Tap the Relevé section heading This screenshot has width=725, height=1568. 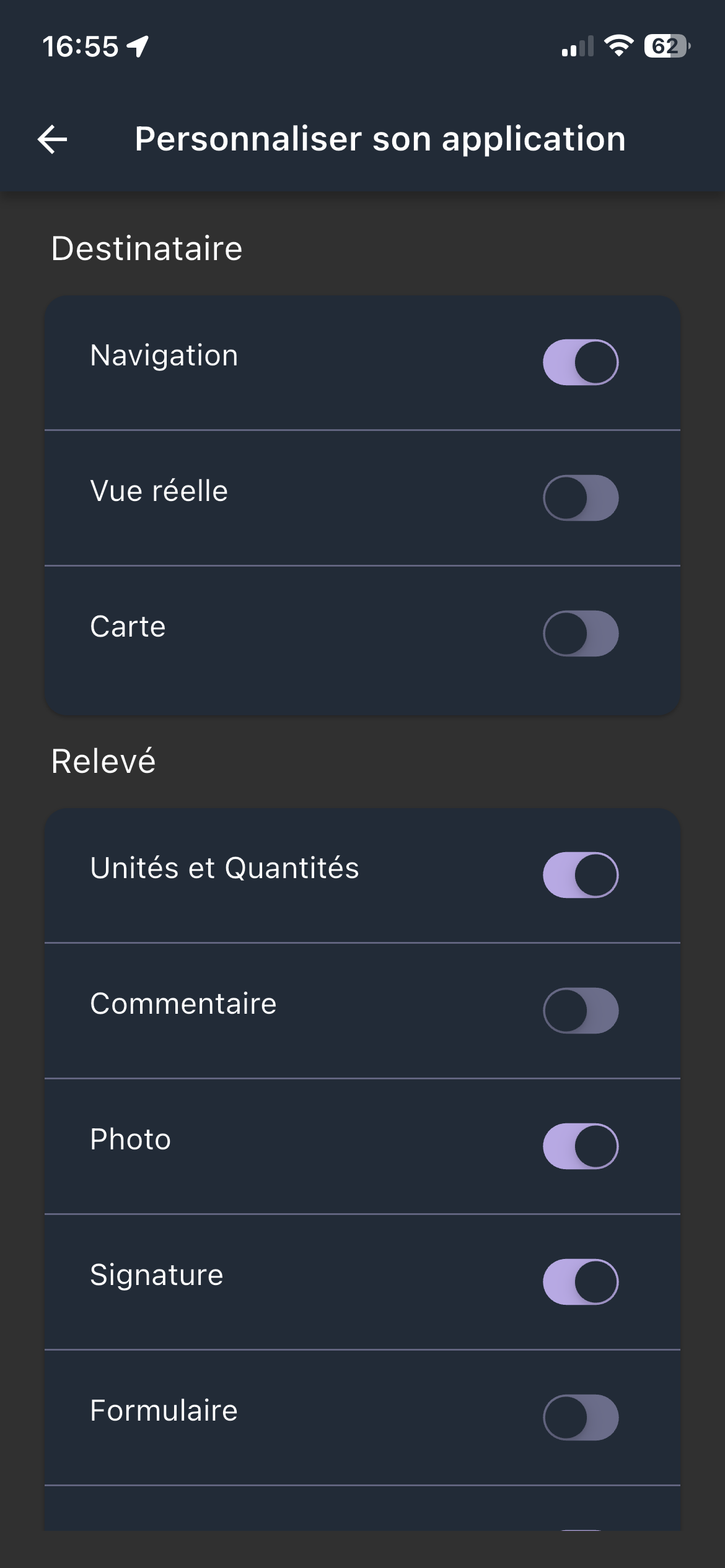click(x=103, y=762)
